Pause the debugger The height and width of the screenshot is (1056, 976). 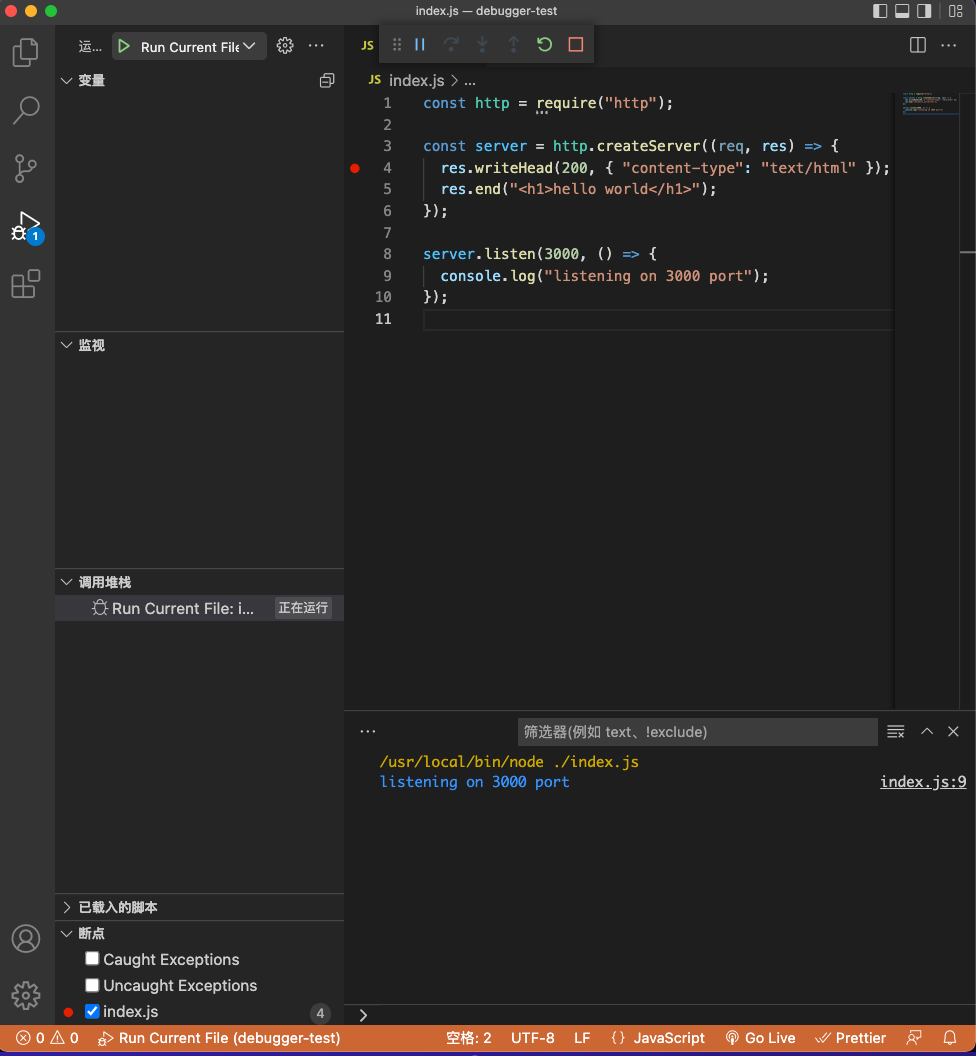click(x=420, y=44)
